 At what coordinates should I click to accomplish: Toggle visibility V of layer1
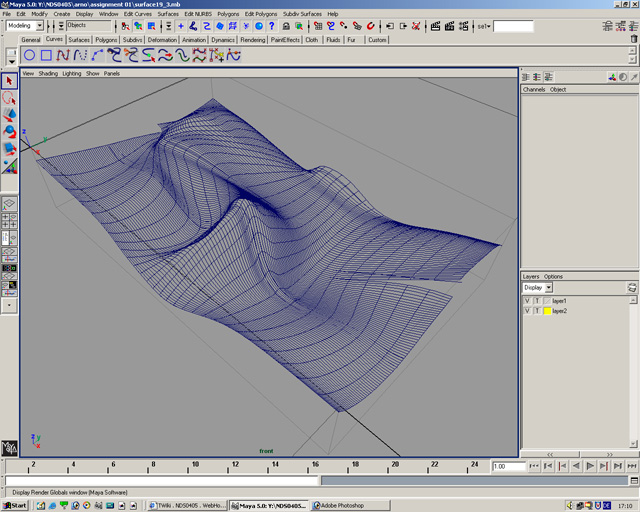click(527, 301)
